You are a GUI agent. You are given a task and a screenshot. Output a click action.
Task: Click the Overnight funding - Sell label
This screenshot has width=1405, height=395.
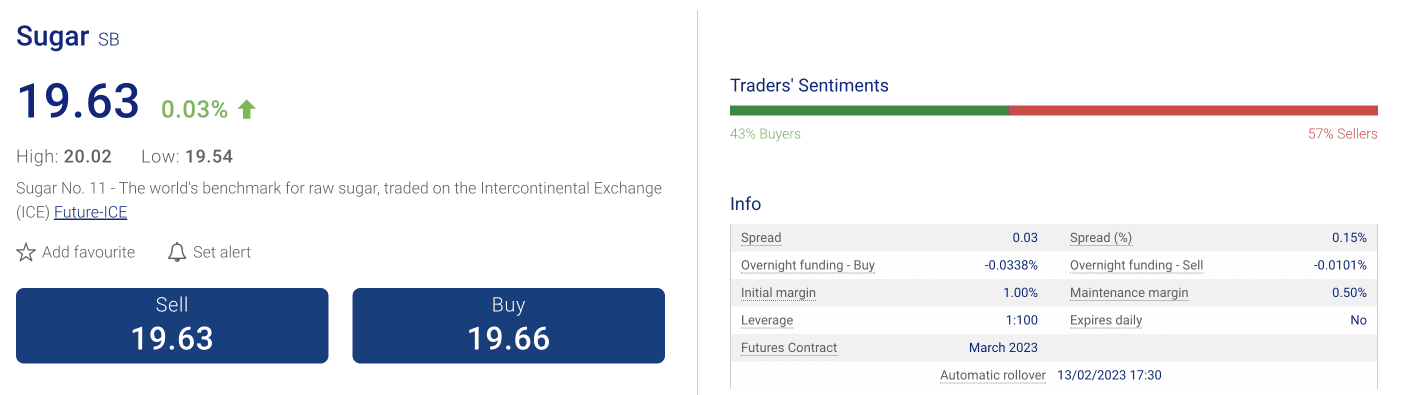[1136, 265]
